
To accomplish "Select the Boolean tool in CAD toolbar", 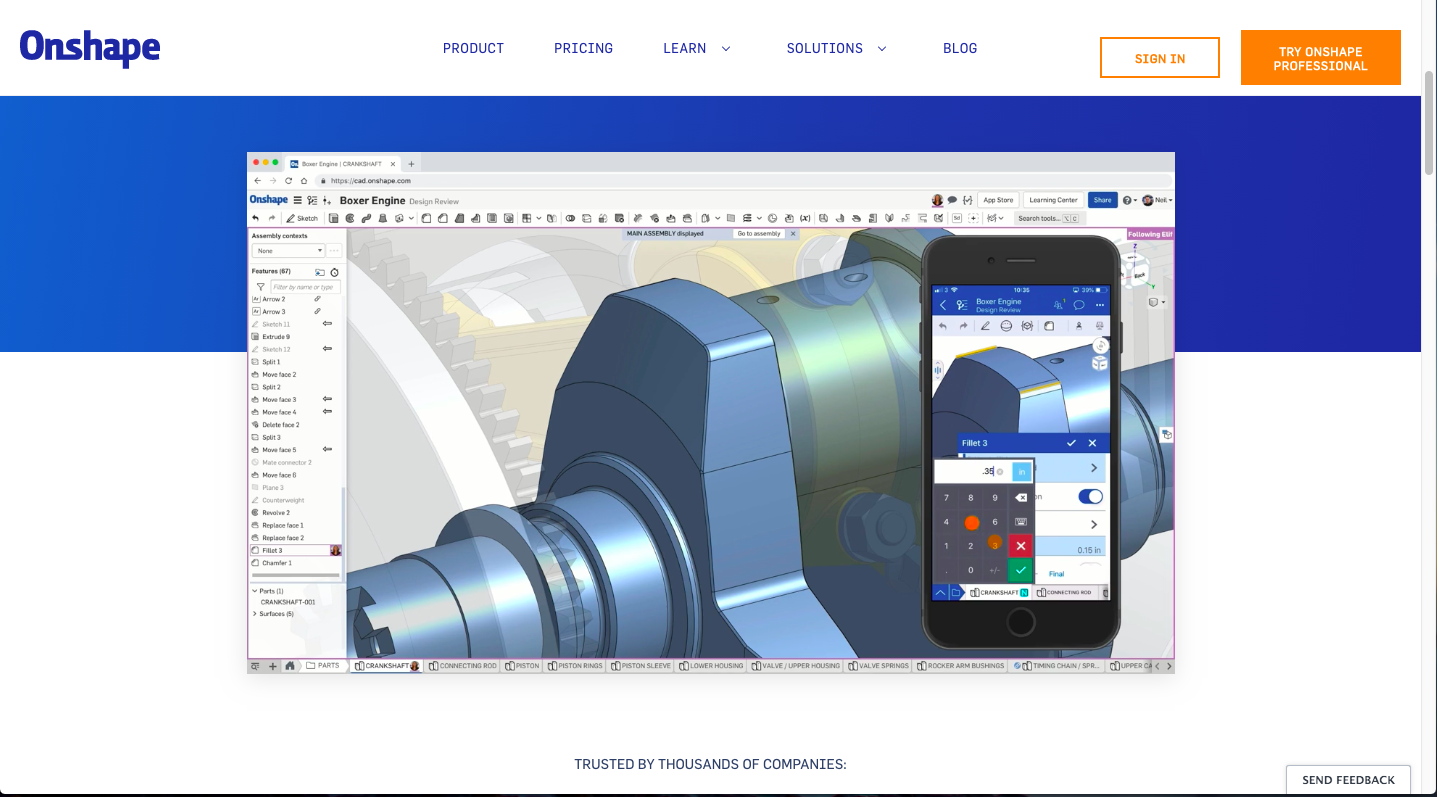I will coord(570,218).
